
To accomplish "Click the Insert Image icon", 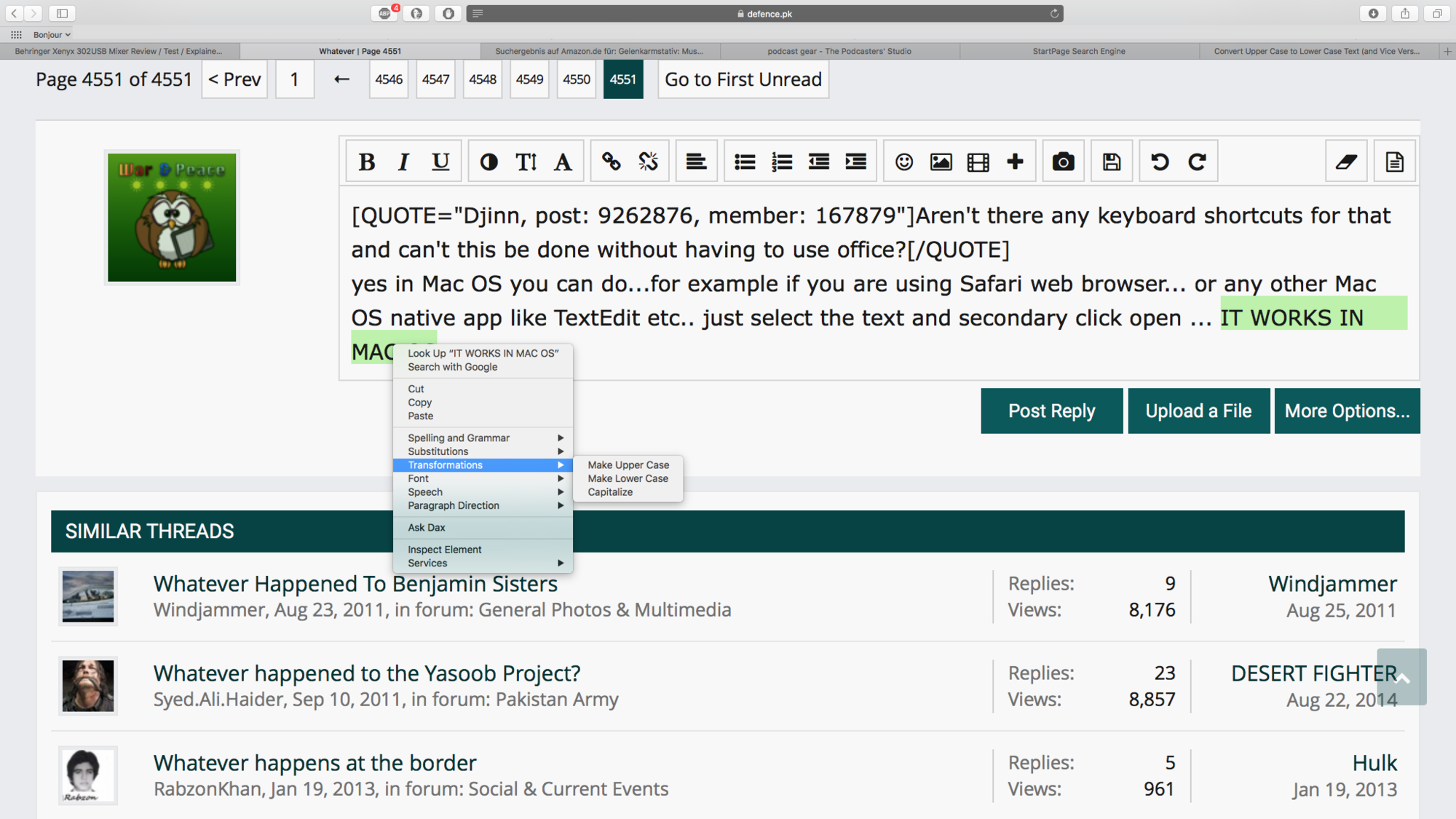I will coord(940,162).
